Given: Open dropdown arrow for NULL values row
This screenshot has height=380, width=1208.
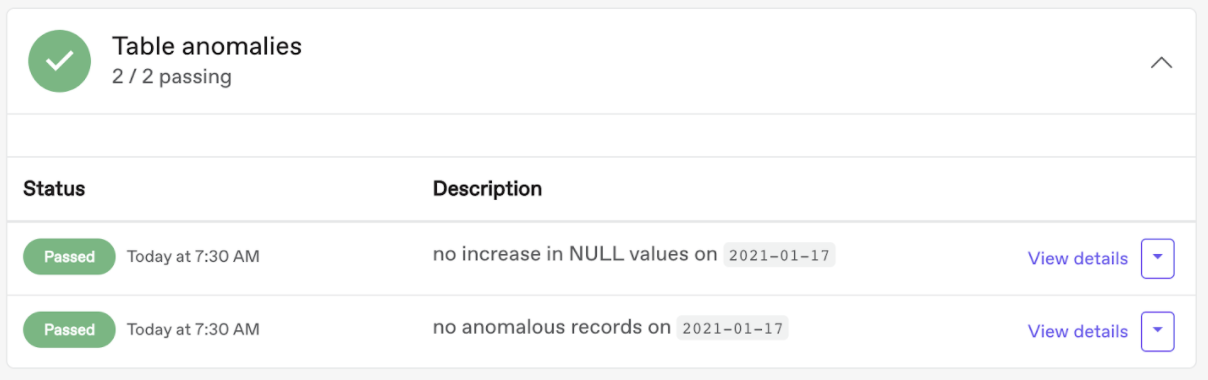Looking at the screenshot, I should pos(1157,258).
